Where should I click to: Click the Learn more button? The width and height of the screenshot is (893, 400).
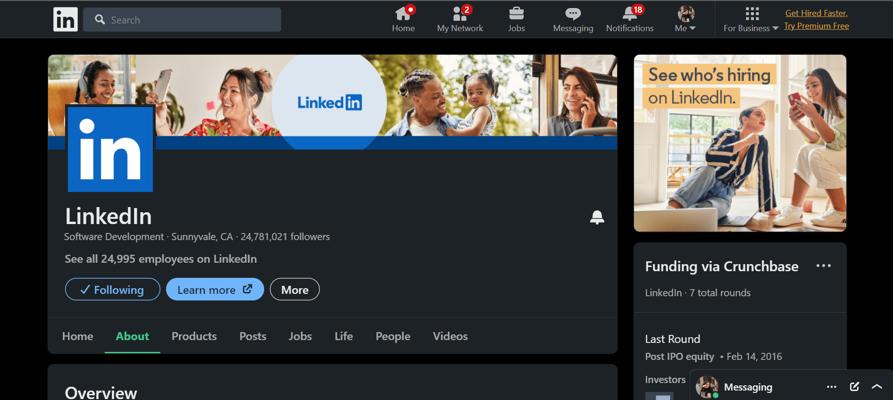click(x=215, y=289)
